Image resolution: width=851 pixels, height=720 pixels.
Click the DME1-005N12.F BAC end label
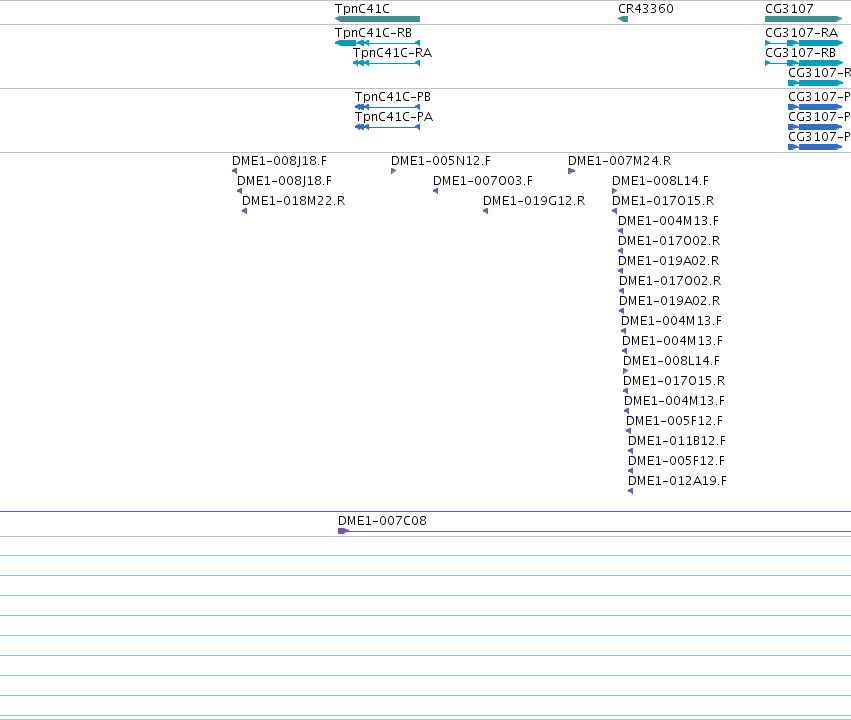point(441,161)
